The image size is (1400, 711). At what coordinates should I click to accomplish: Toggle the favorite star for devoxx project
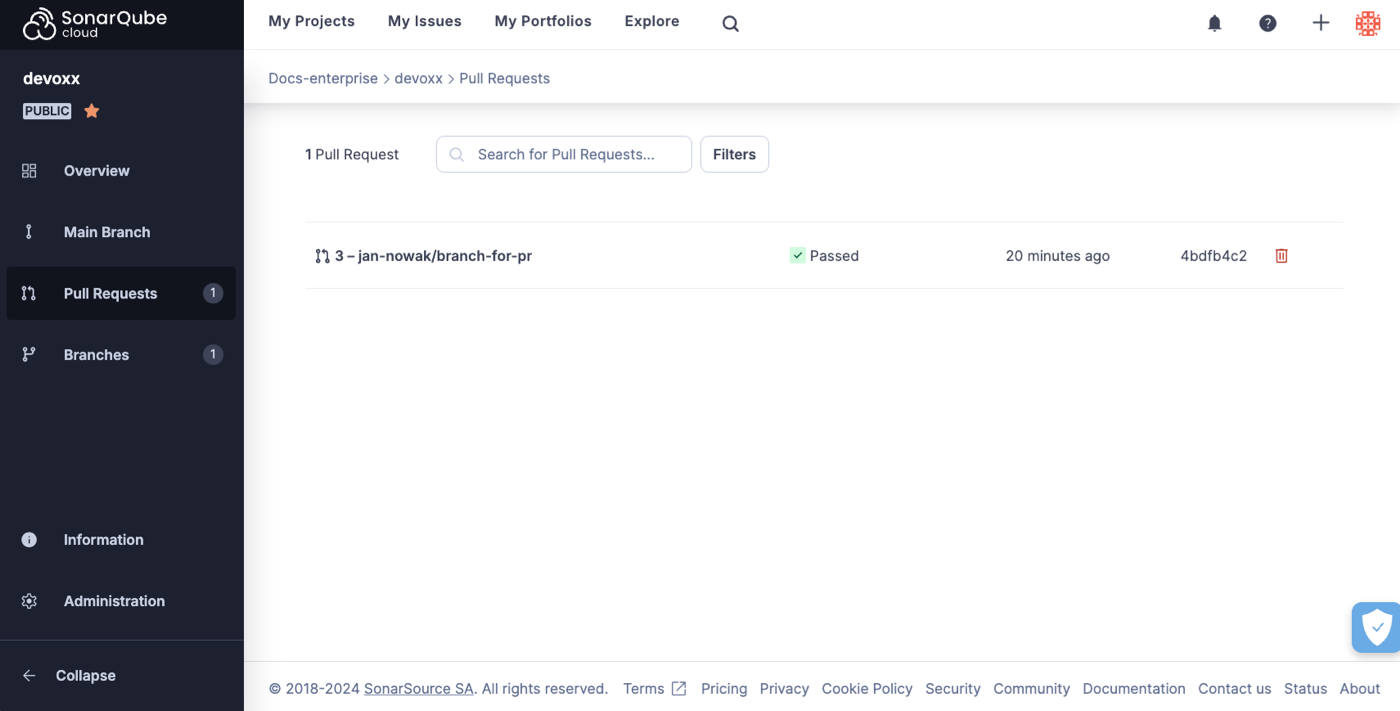91,110
